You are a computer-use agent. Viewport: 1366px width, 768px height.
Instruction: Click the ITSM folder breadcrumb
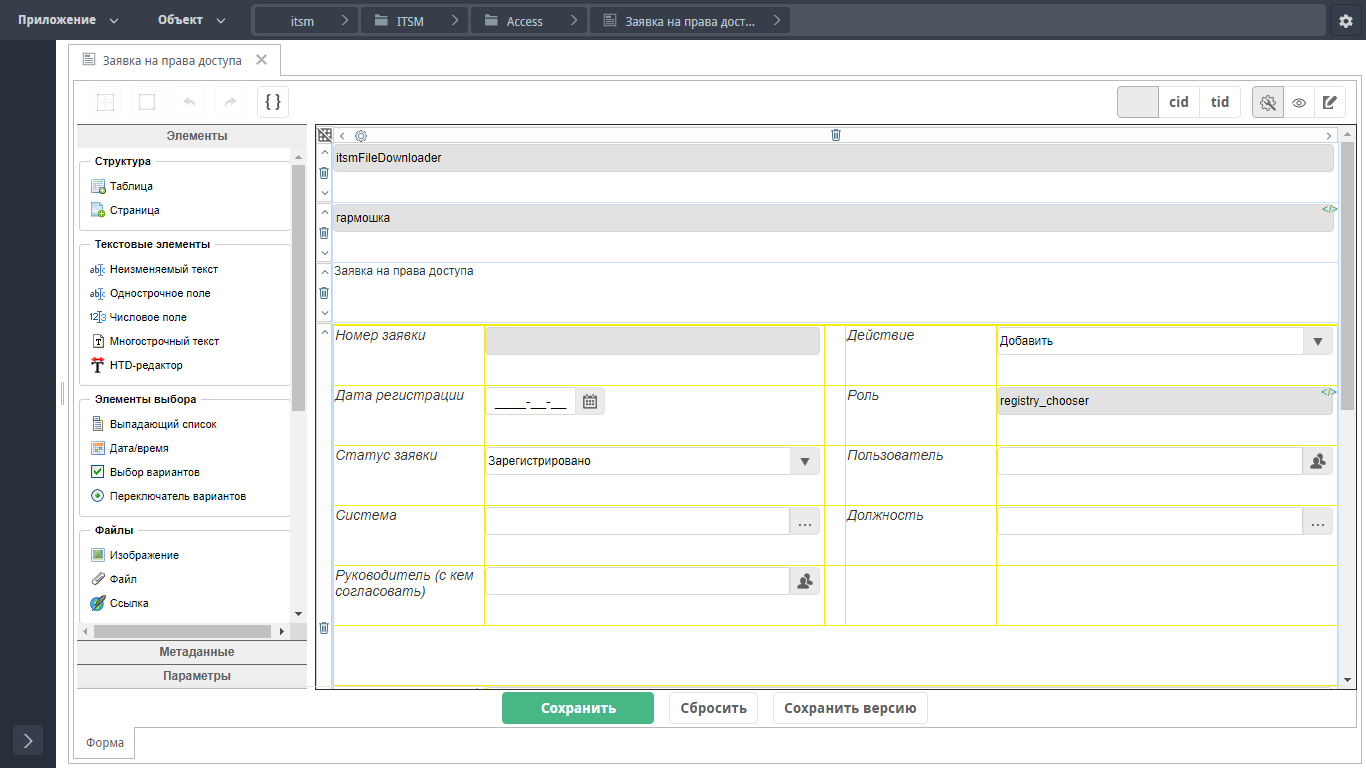point(412,21)
